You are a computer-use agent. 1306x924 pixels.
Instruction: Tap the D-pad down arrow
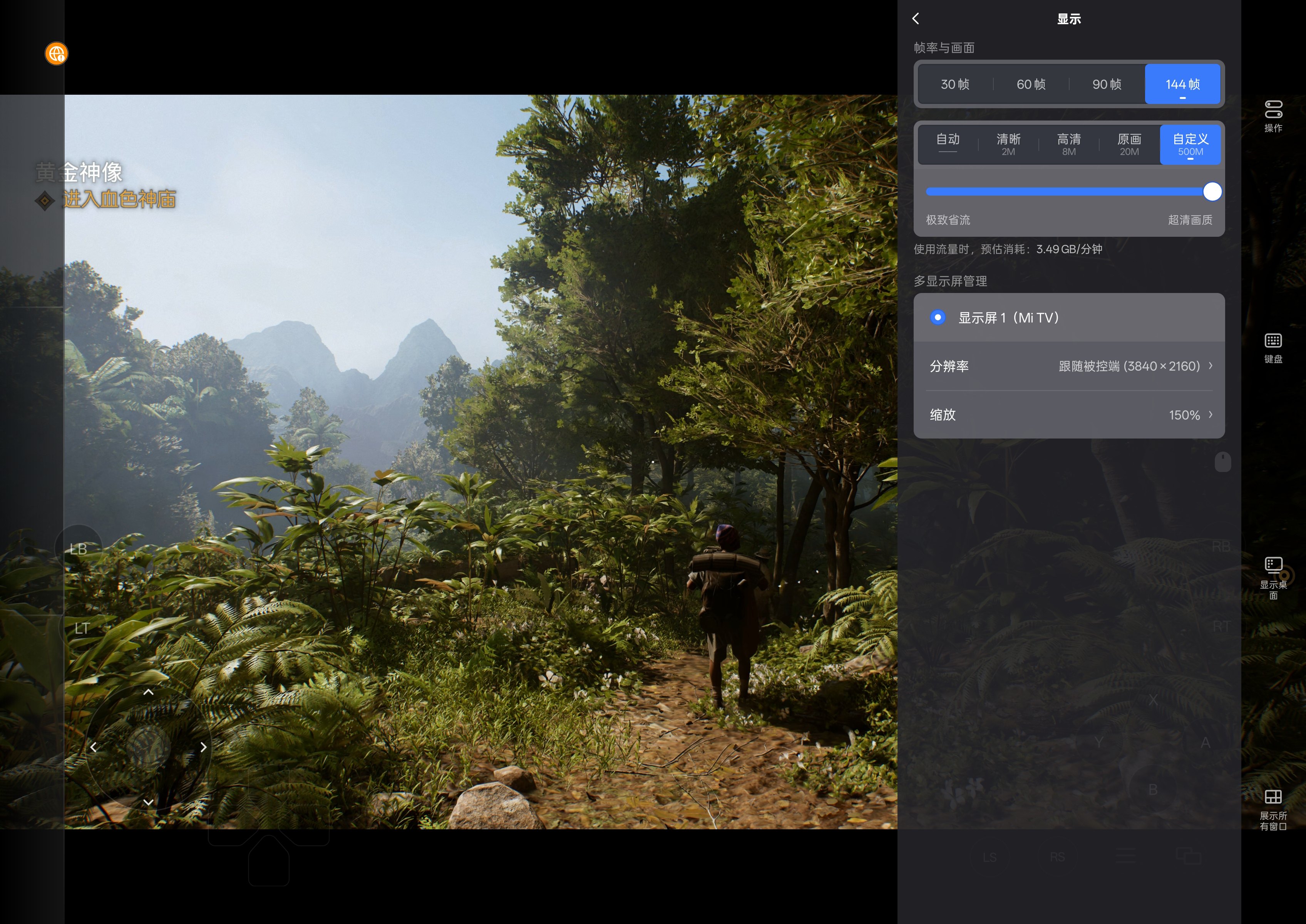pos(149,802)
